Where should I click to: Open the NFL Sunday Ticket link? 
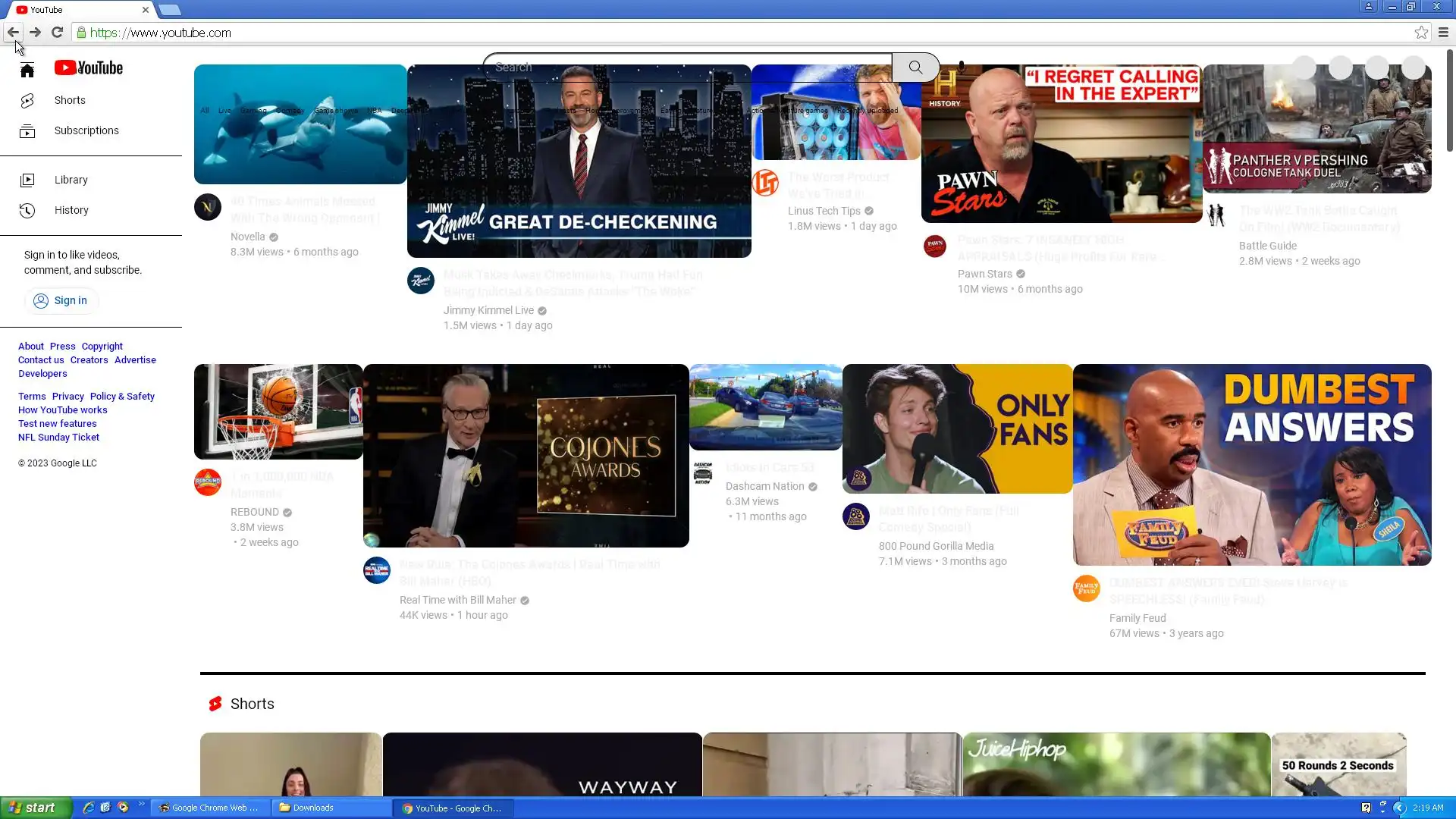point(58,438)
